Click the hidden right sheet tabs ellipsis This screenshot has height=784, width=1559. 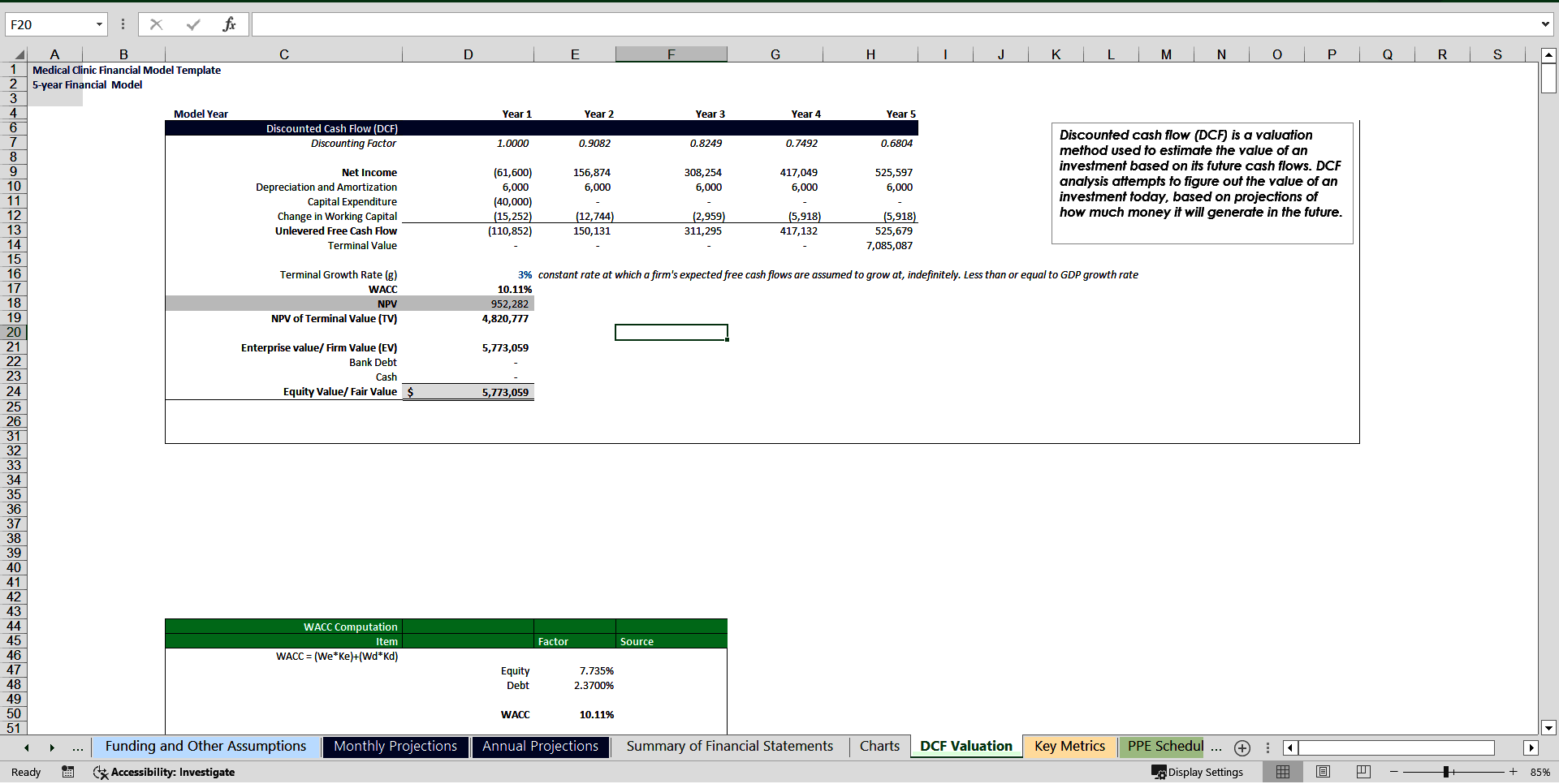click(x=1216, y=747)
